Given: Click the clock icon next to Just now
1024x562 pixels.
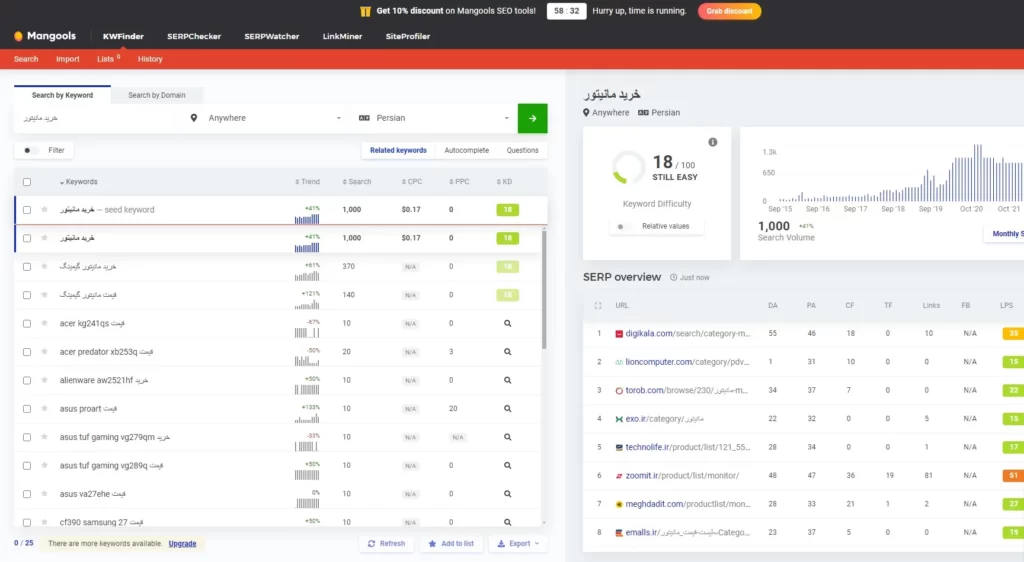Looking at the screenshot, I should (673, 277).
